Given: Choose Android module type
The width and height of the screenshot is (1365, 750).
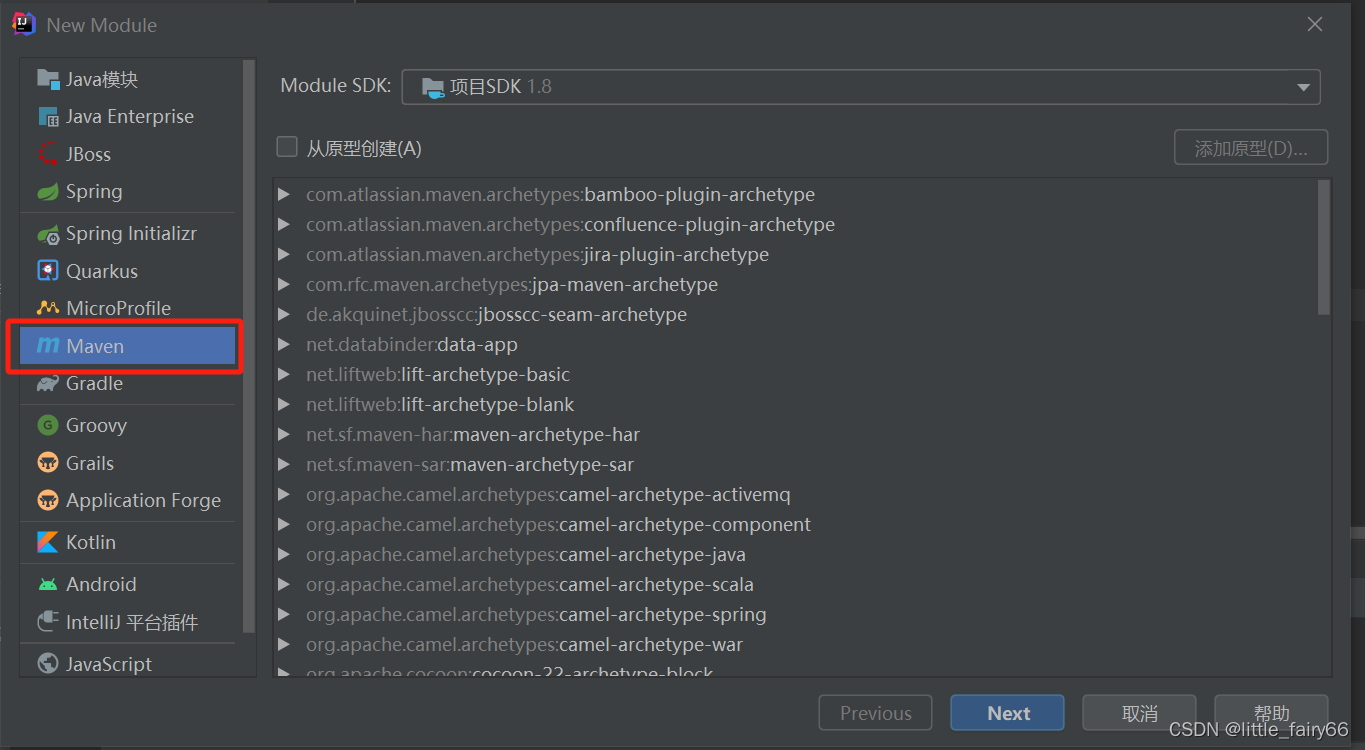Looking at the screenshot, I should [128, 584].
